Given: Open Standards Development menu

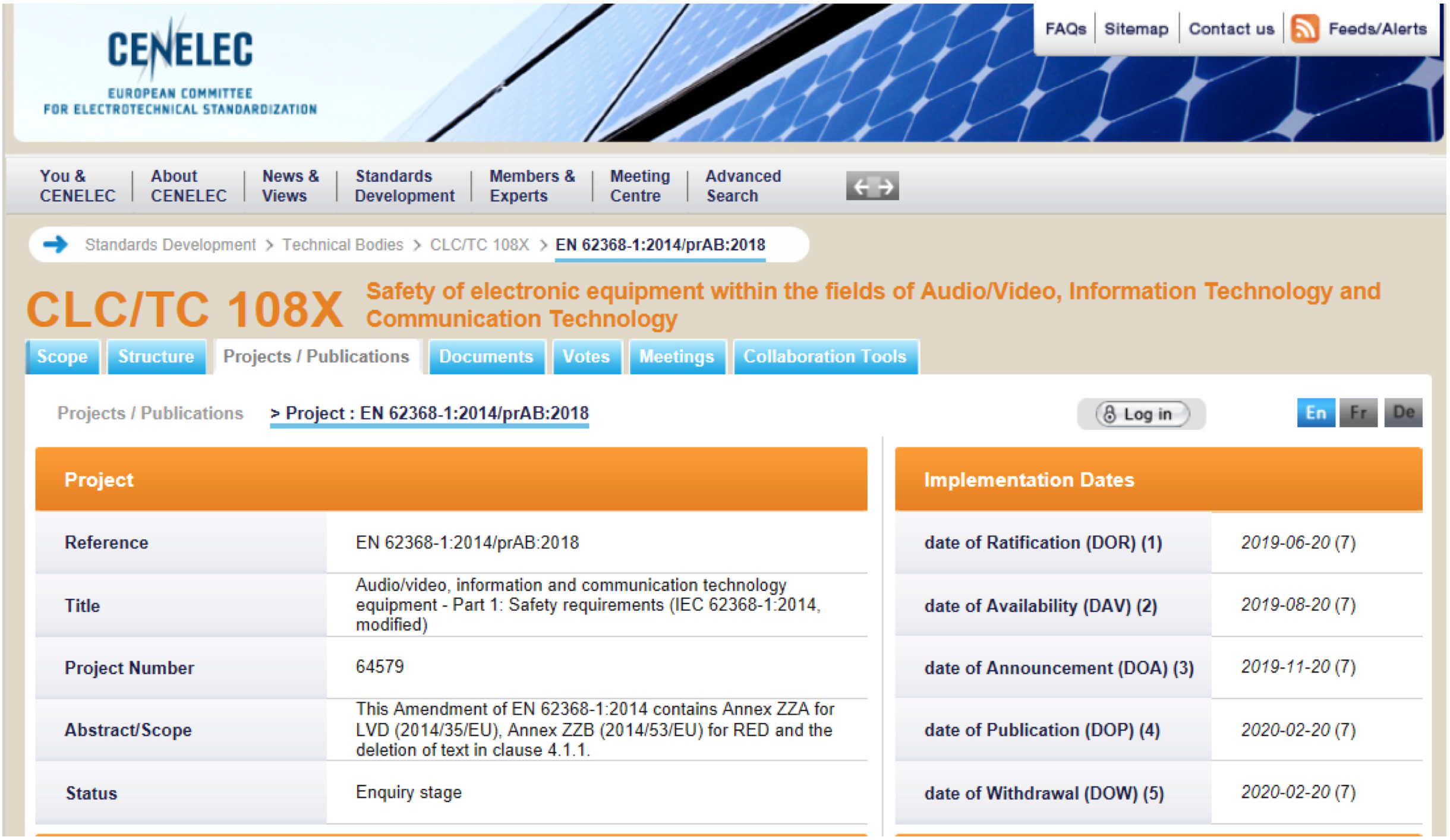Looking at the screenshot, I should [x=405, y=186].
